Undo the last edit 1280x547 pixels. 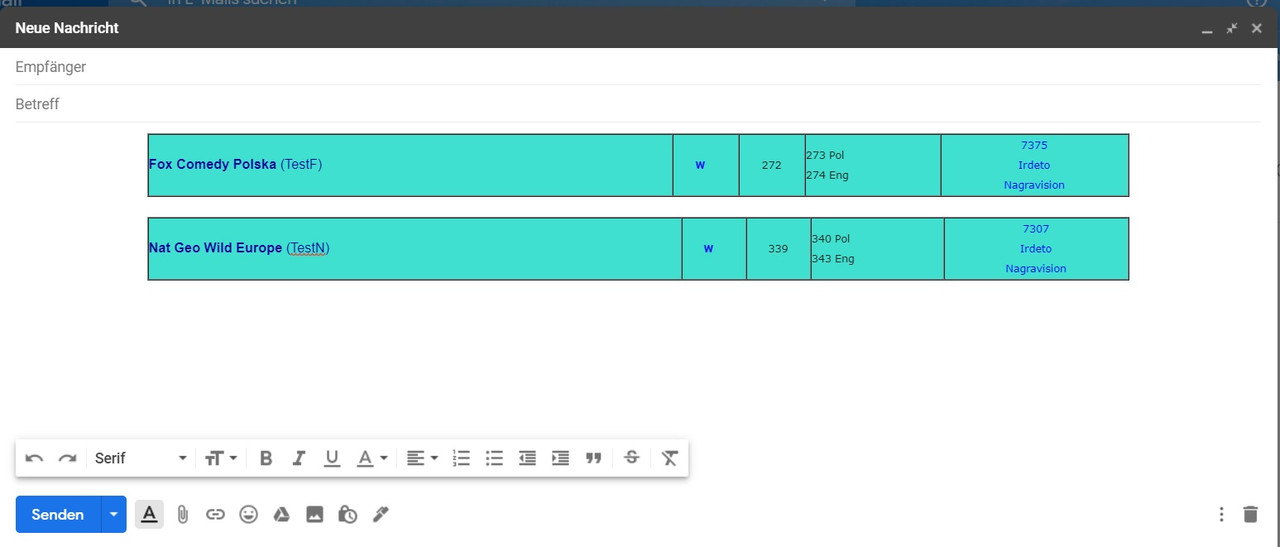(34, 458)
